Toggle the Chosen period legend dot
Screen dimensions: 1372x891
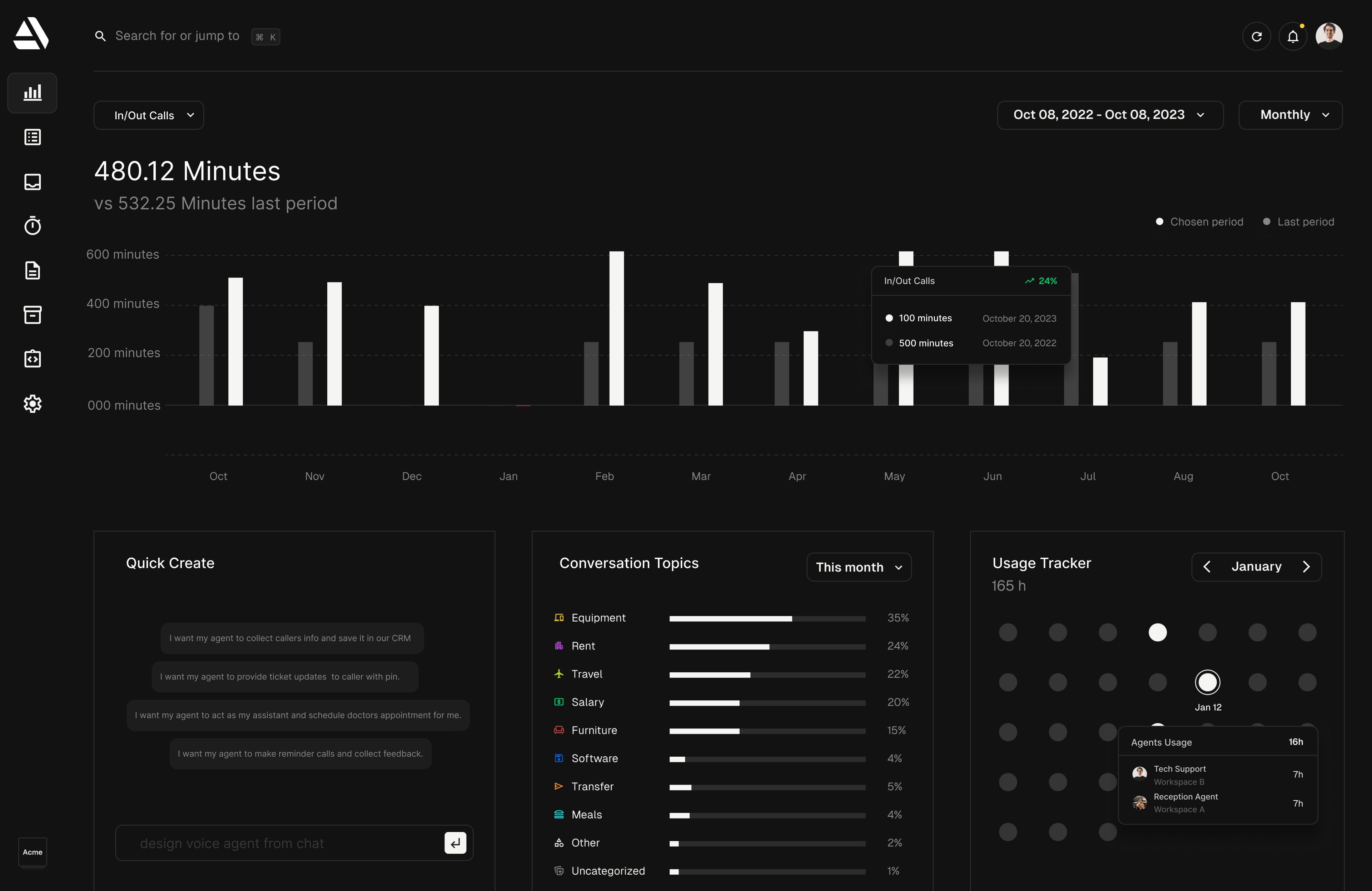pyautogui.click(x=1160, y=221)
